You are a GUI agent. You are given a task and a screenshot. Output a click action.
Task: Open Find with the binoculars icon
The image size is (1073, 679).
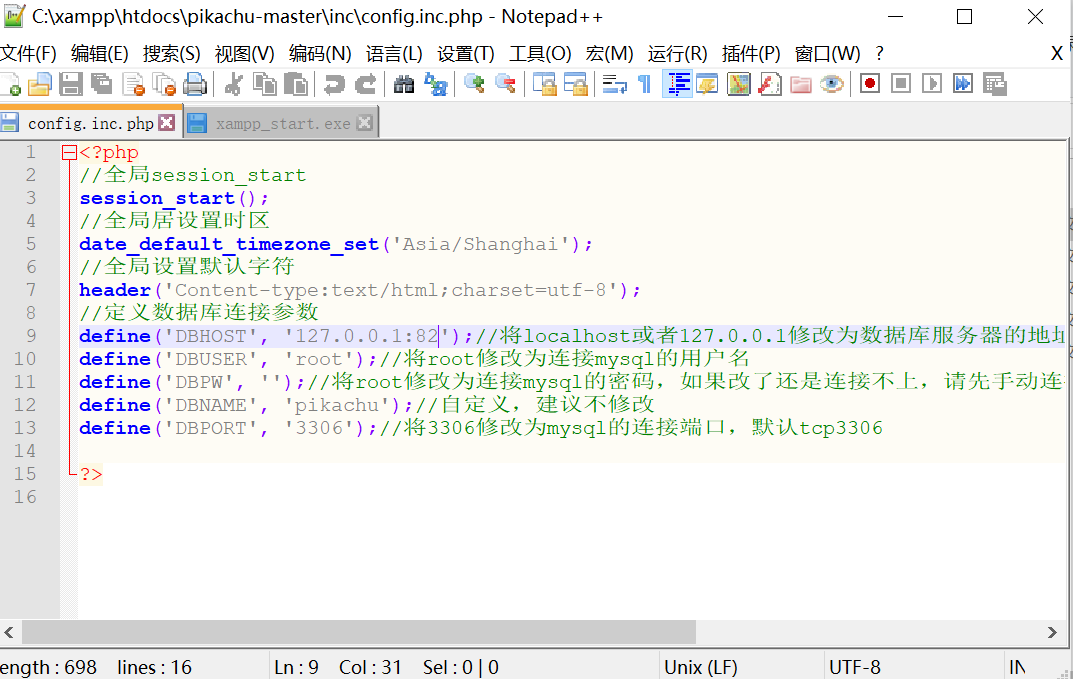tap(404, 84)
